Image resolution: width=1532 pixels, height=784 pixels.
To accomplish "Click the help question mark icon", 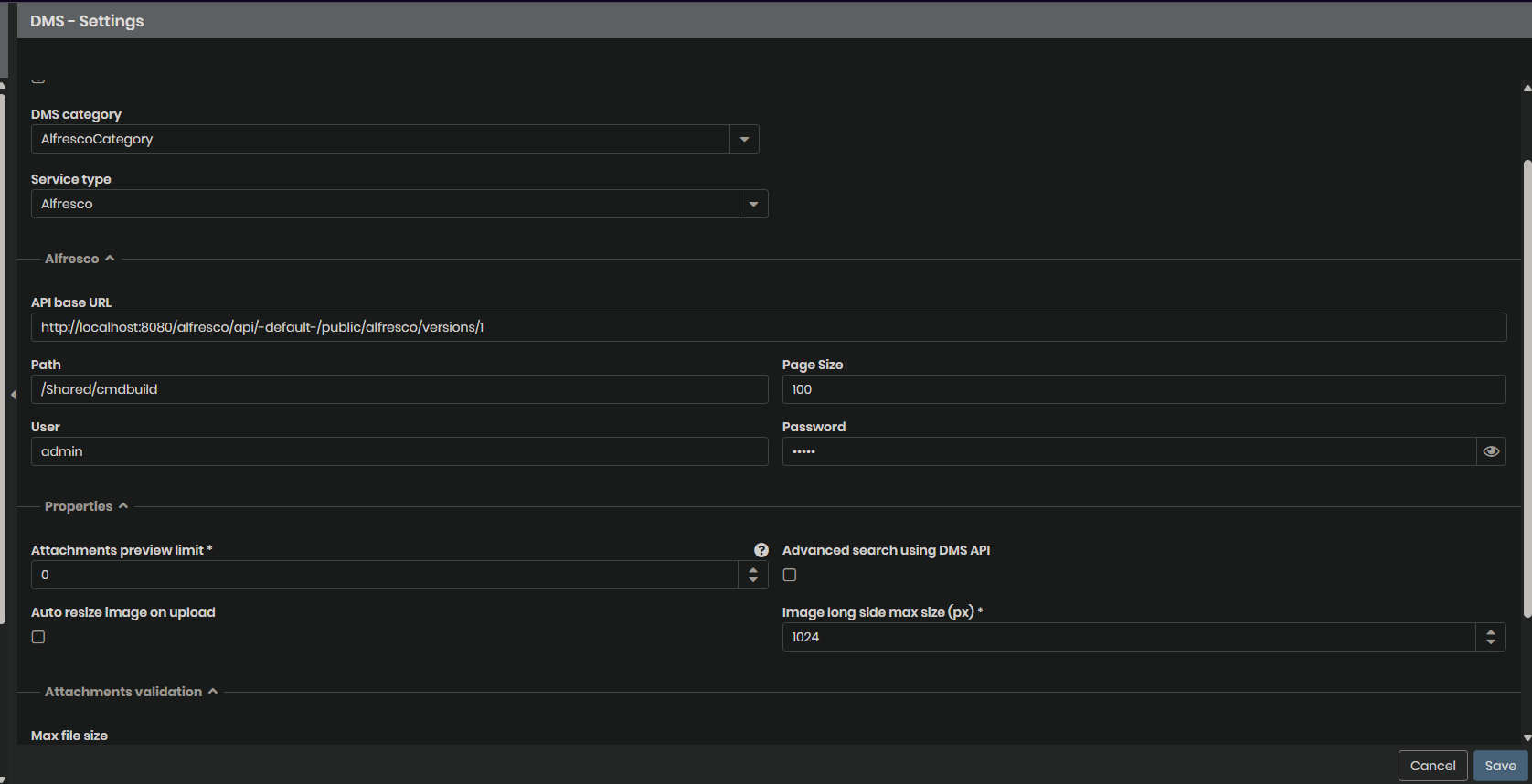I will 761,550.
